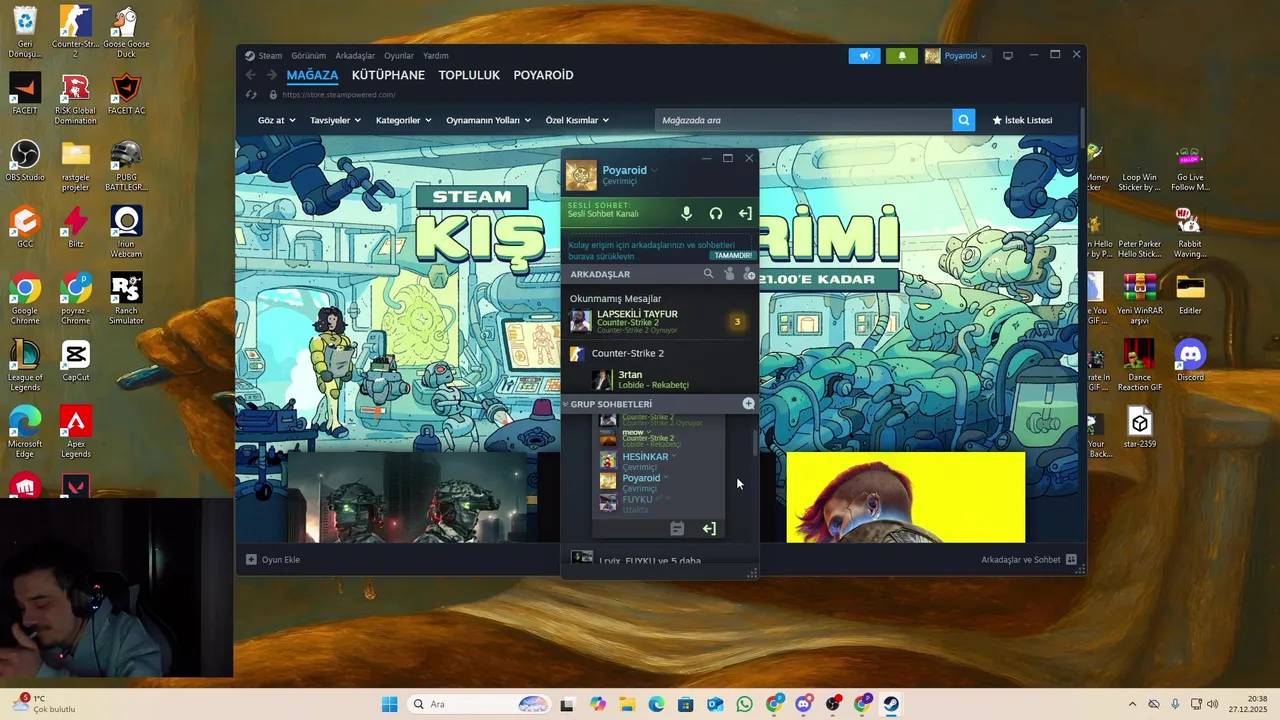Expand the Özel Kısımlar dropdown
The image size is (1280, 720).
click(577, 120)
